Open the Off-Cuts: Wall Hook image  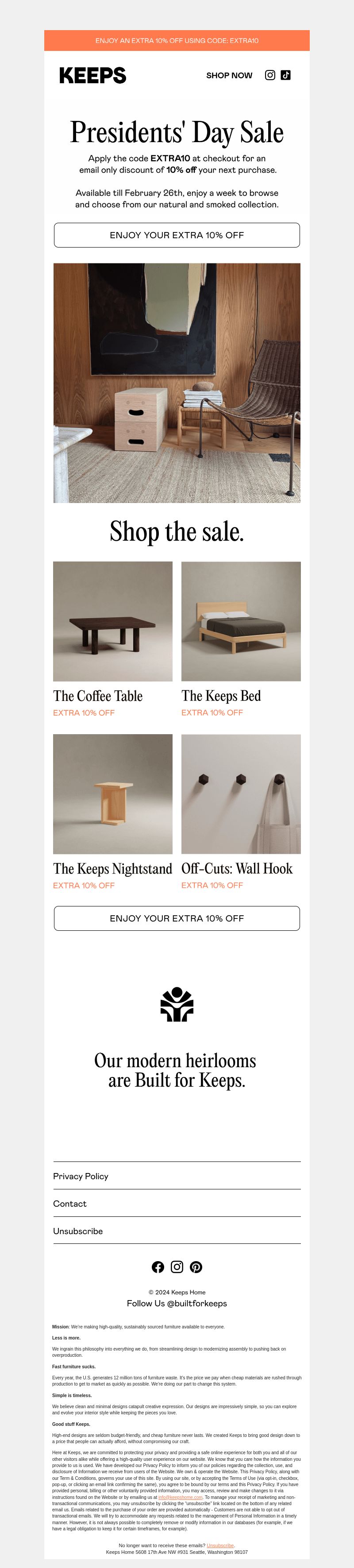pos(241,794)
